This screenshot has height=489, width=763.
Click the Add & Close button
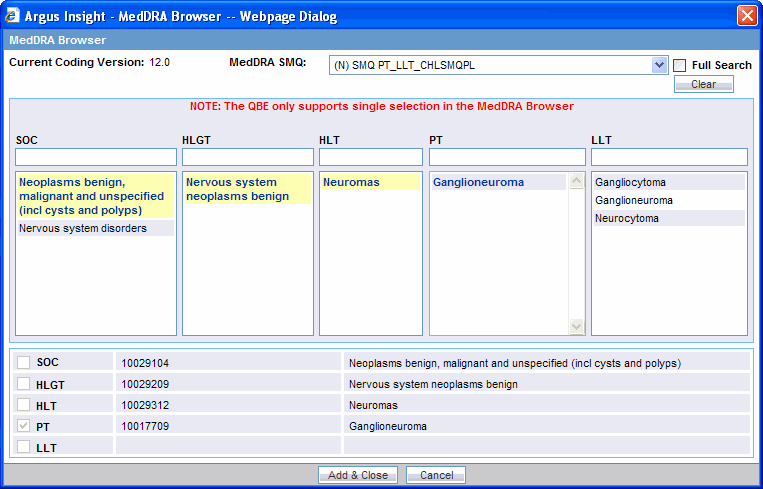358,475
